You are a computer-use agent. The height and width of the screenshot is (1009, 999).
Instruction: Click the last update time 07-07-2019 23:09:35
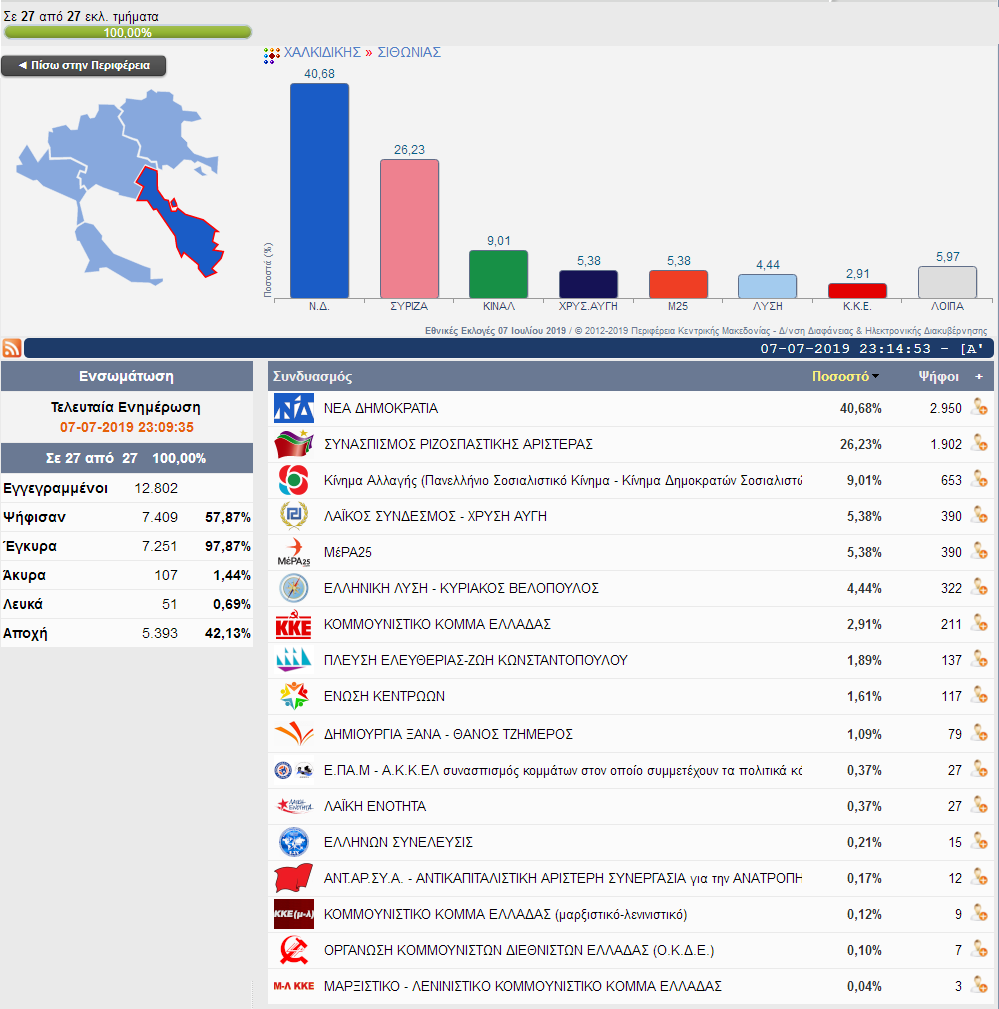(x=127, y=427)
